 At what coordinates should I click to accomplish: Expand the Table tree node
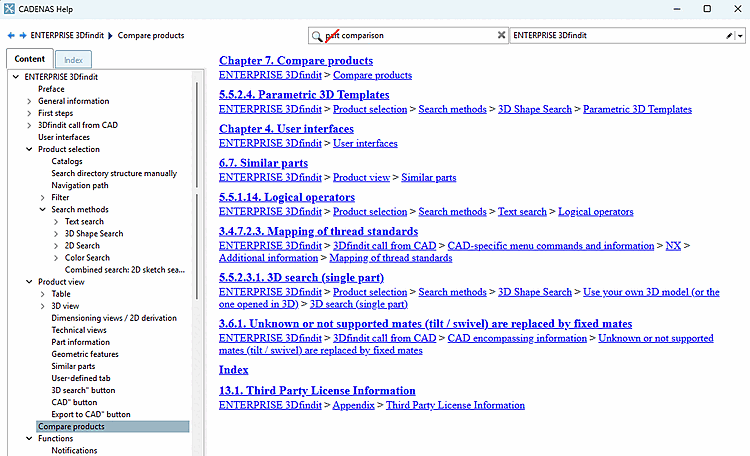(x=43, y=294)
